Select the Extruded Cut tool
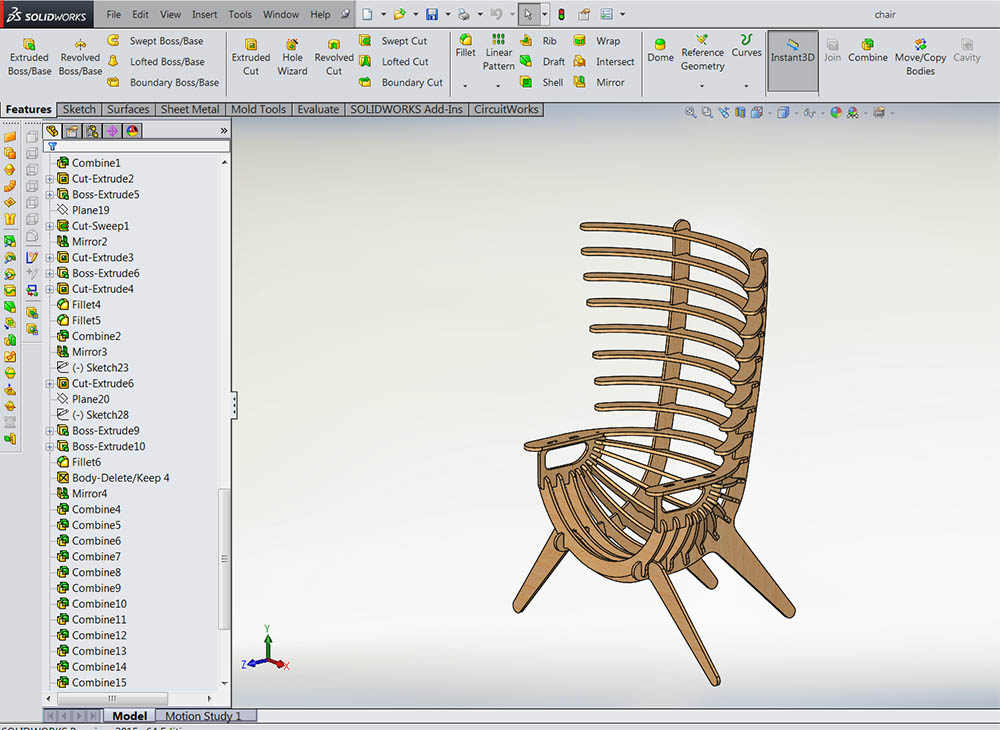The width and height of the screenshot is (1000, 730). [251, 57]
